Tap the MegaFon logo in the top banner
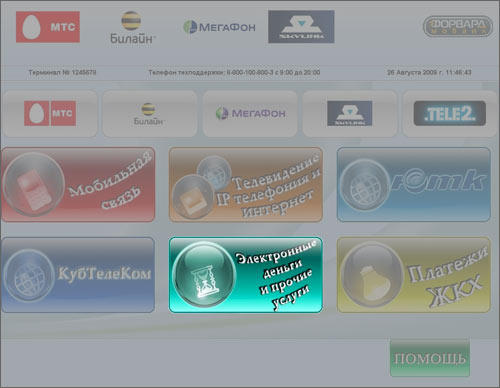Screen dimensions: 500x388 click(x=219, y=27)
